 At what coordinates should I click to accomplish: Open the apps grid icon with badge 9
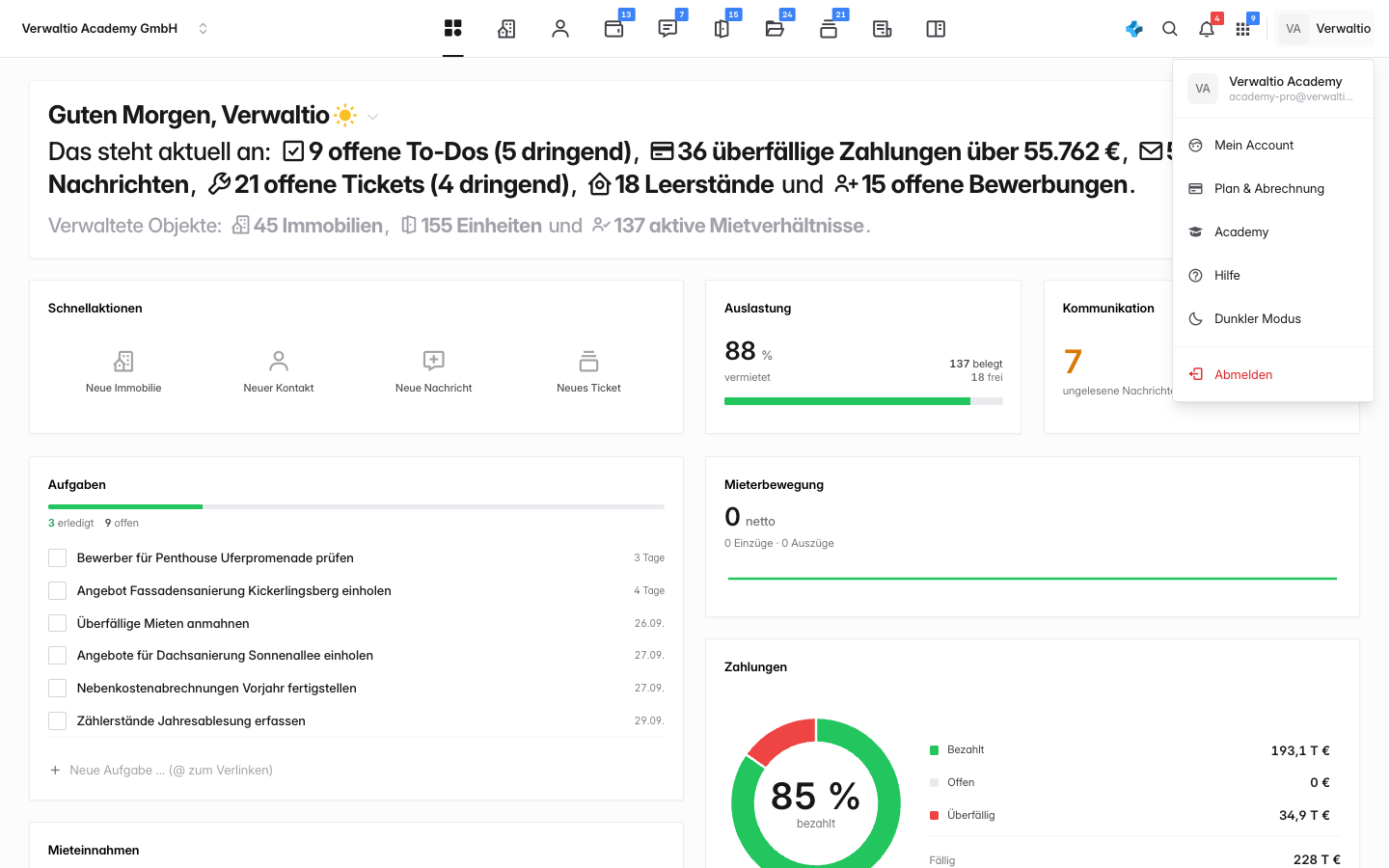click(x=1242, y=29)
